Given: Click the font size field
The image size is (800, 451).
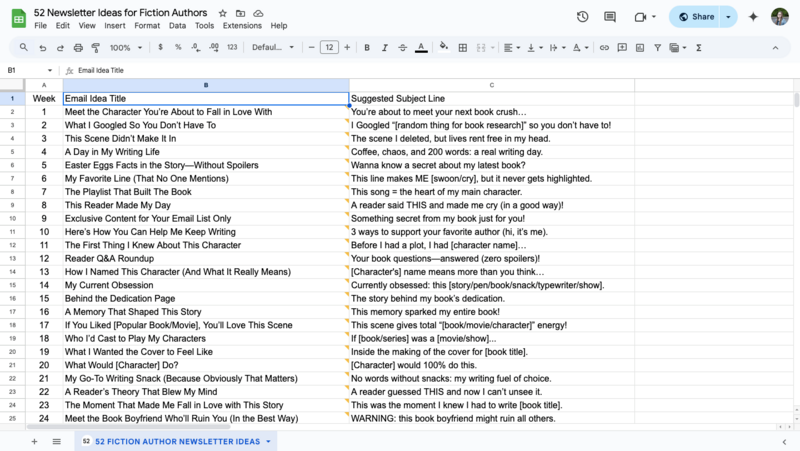Looking at the screenshot, I should point(329,47).
